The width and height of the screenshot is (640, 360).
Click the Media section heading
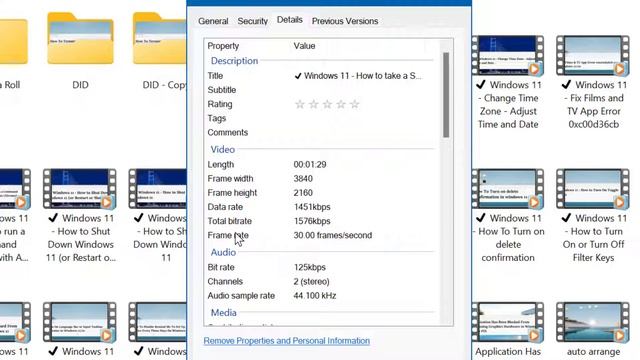tap(224, 313)
